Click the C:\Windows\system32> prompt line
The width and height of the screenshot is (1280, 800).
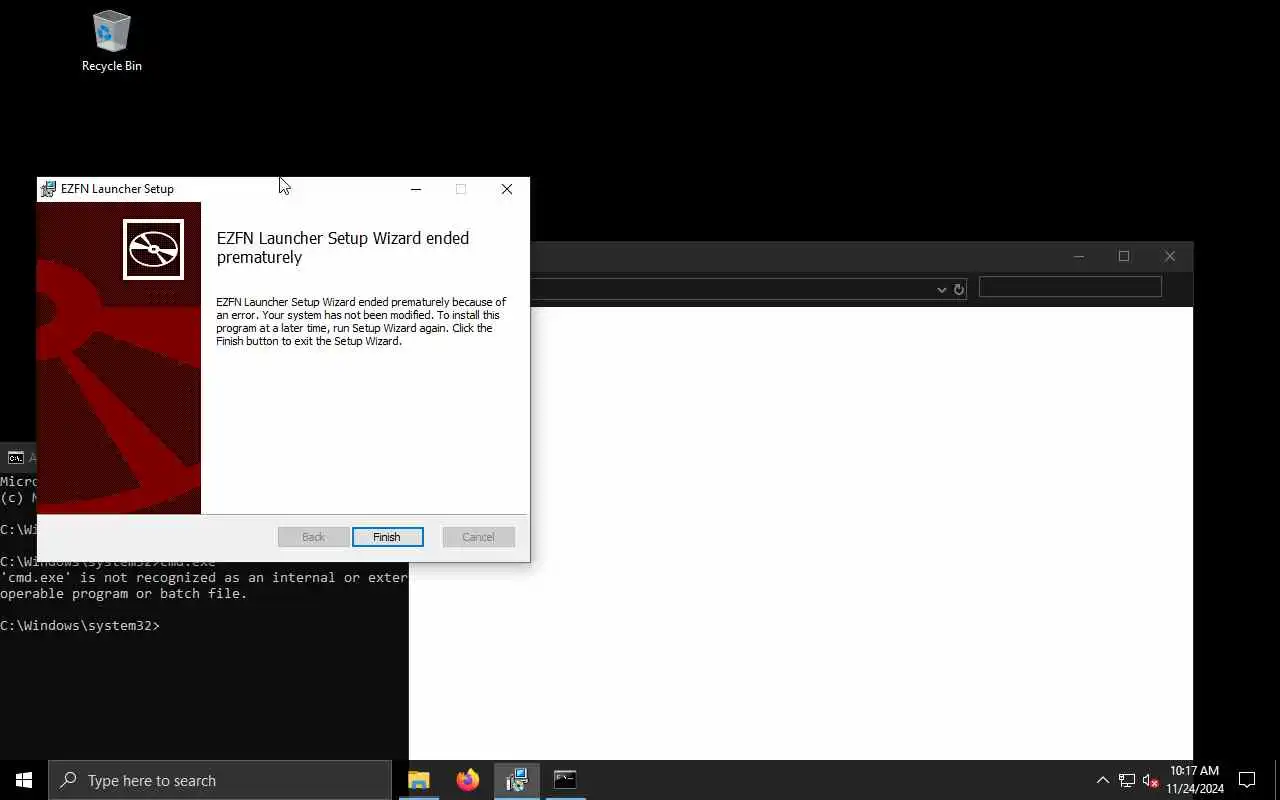[80, 625]
